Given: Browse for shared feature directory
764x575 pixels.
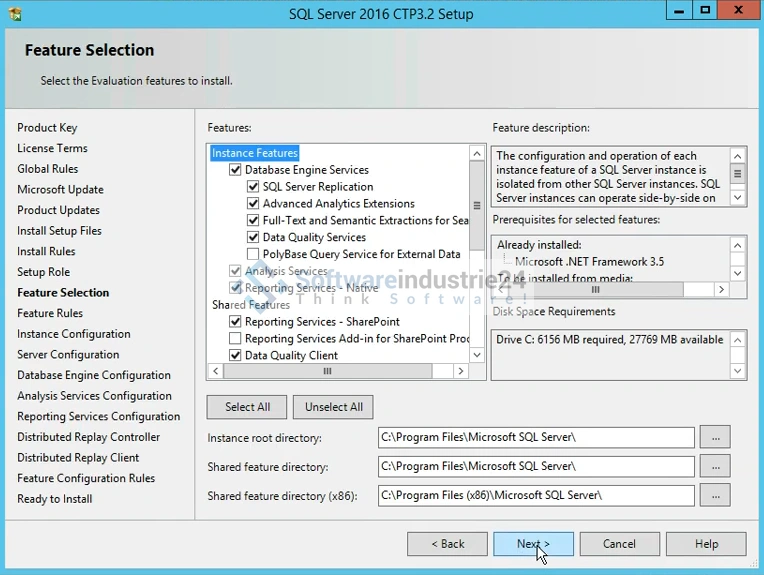Looking at the screenshot, I should coord(715,466).
